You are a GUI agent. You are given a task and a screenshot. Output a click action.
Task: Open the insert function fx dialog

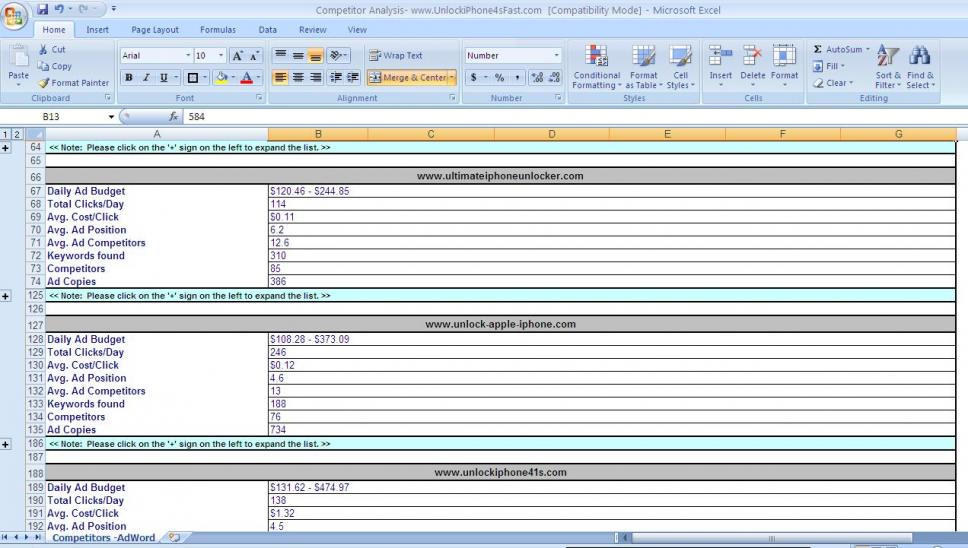click(174, 116)
